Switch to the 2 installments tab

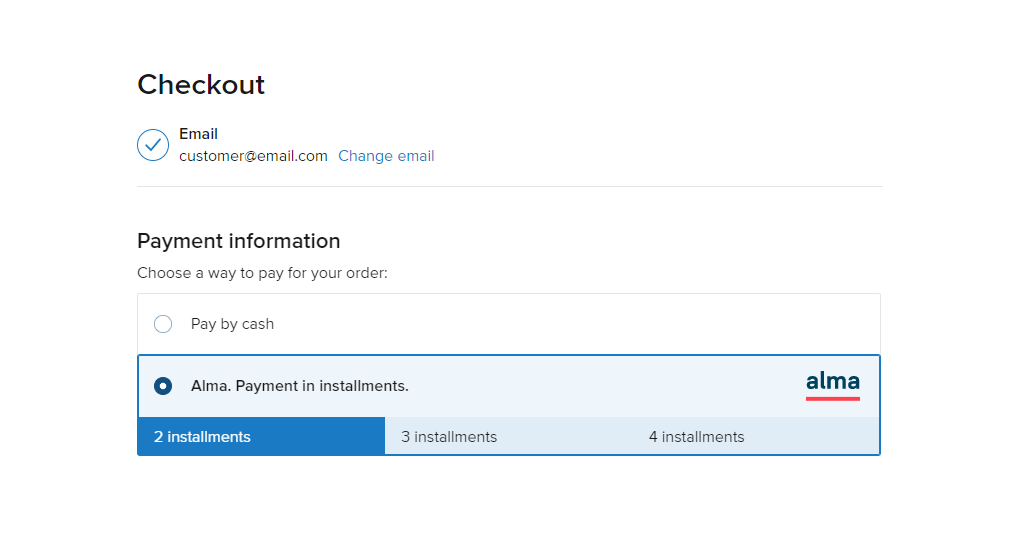click(x=261, y=436)
